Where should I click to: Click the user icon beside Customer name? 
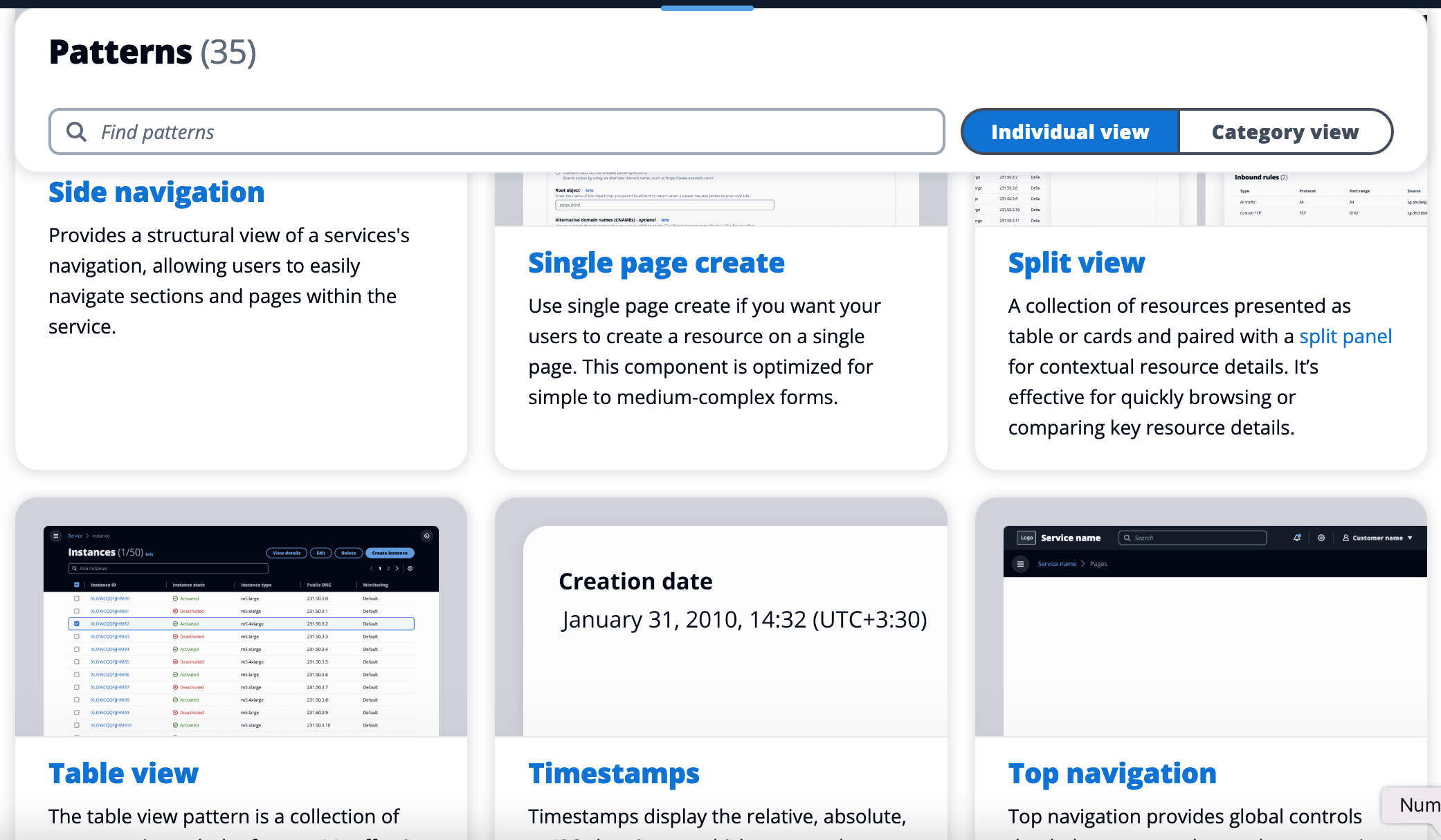pos(1346,538)
